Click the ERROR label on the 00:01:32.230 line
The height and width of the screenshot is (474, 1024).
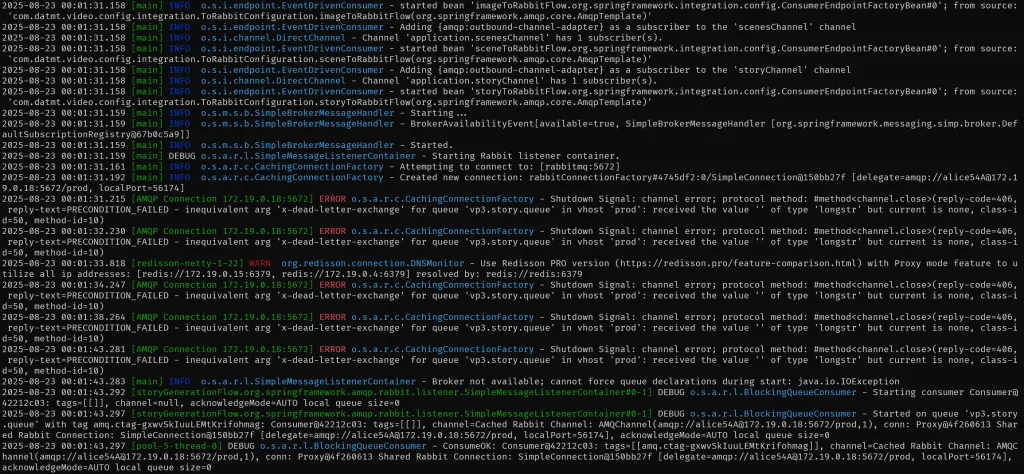pos(332,230)
